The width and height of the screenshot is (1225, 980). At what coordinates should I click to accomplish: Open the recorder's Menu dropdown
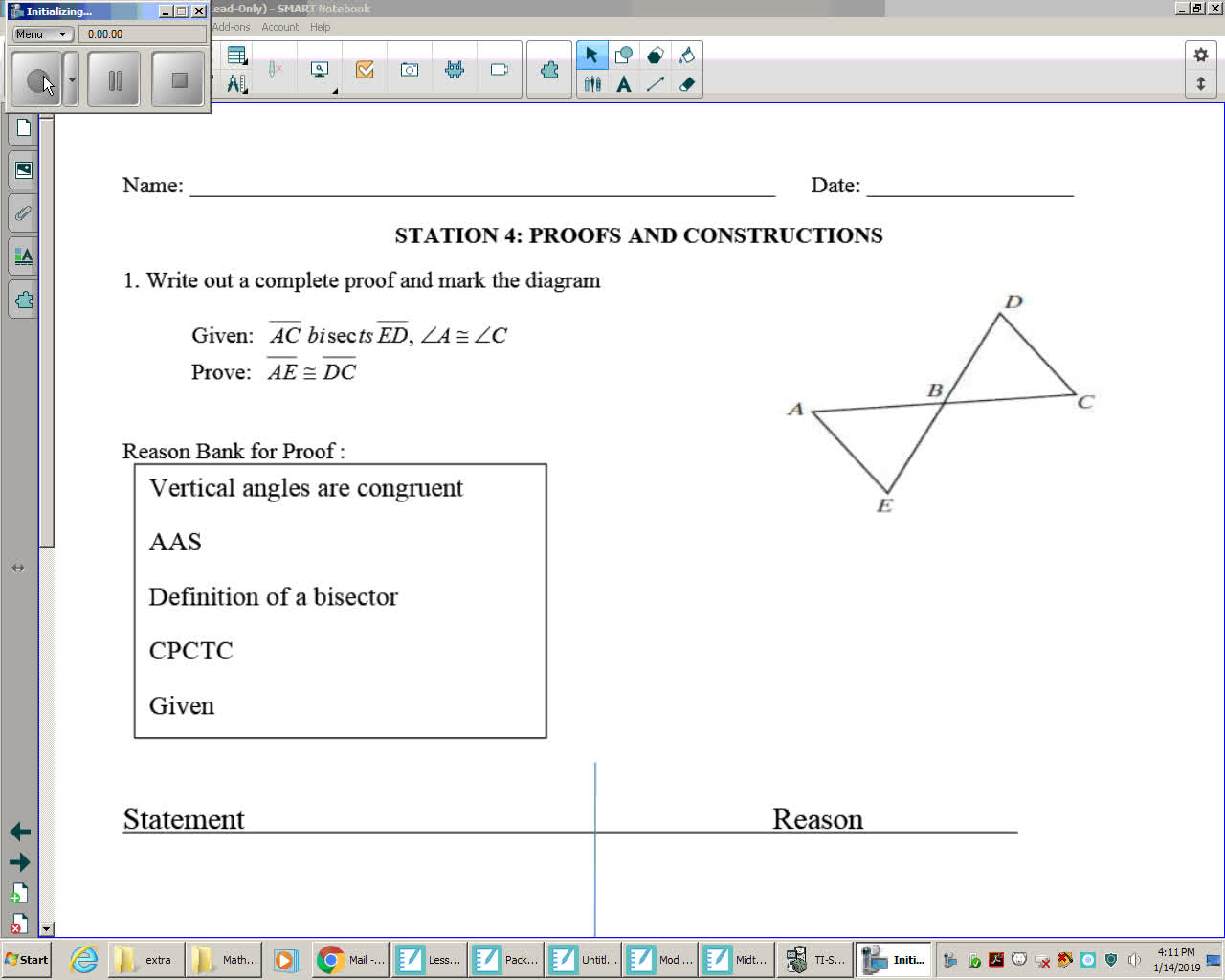point(42,34)
